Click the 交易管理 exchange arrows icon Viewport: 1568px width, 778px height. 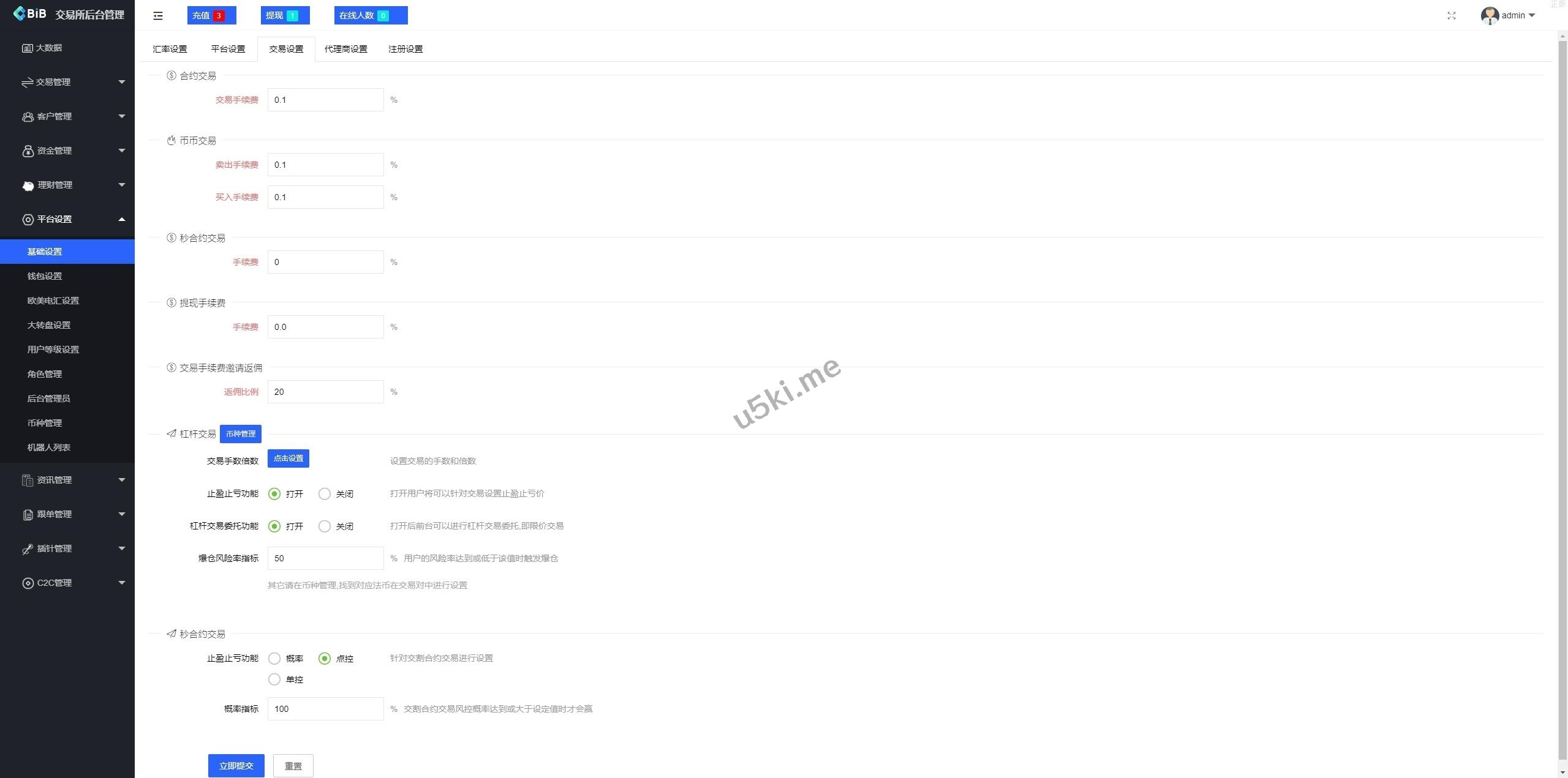(x=27, y=82)
